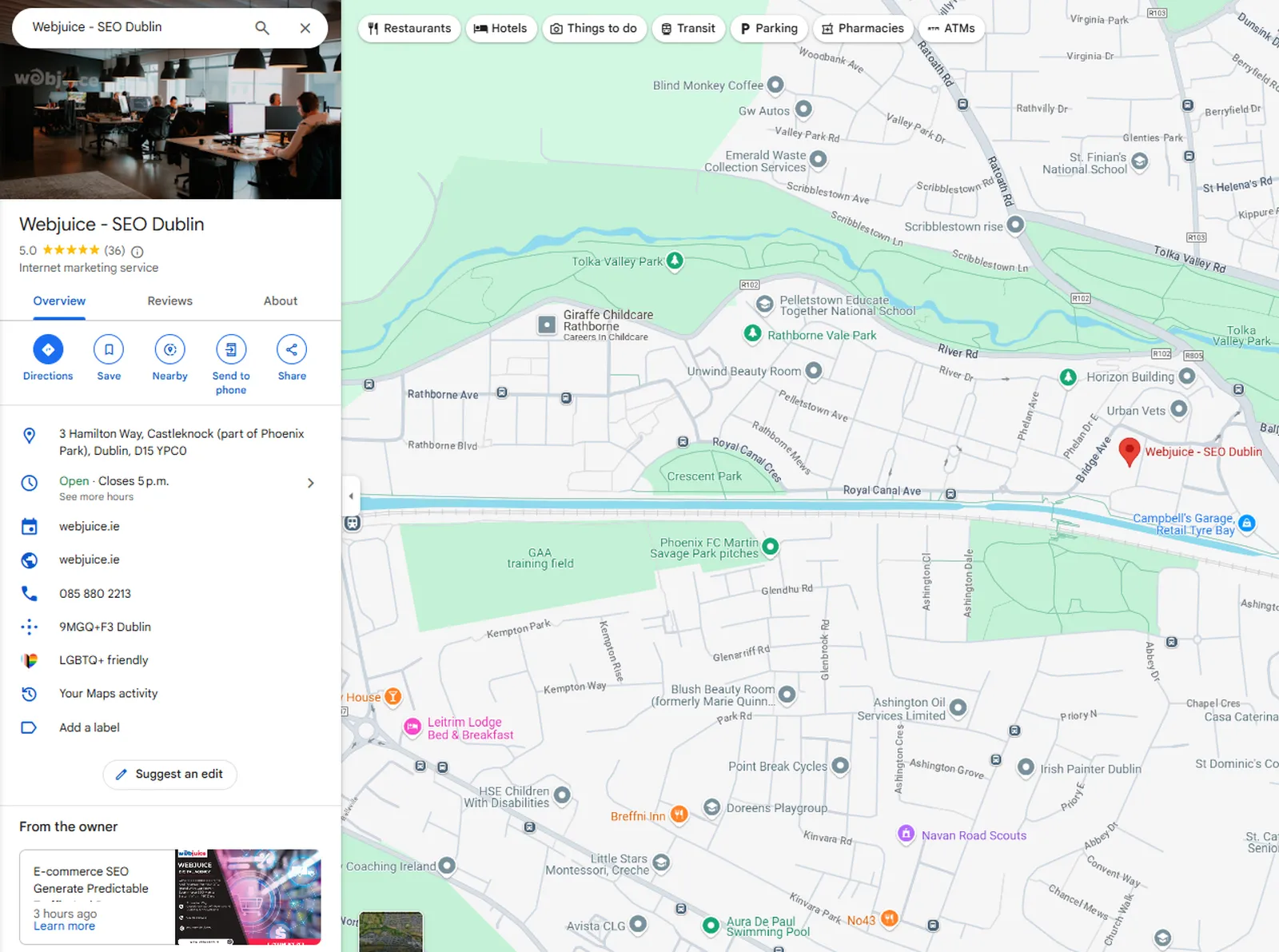Viewport: 1279px width, 952px height.
Task: Select the Transit chip
Action: 688,28
